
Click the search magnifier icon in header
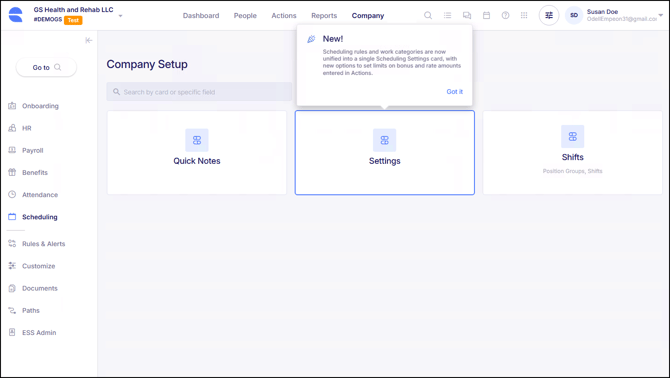click(428, 15)
